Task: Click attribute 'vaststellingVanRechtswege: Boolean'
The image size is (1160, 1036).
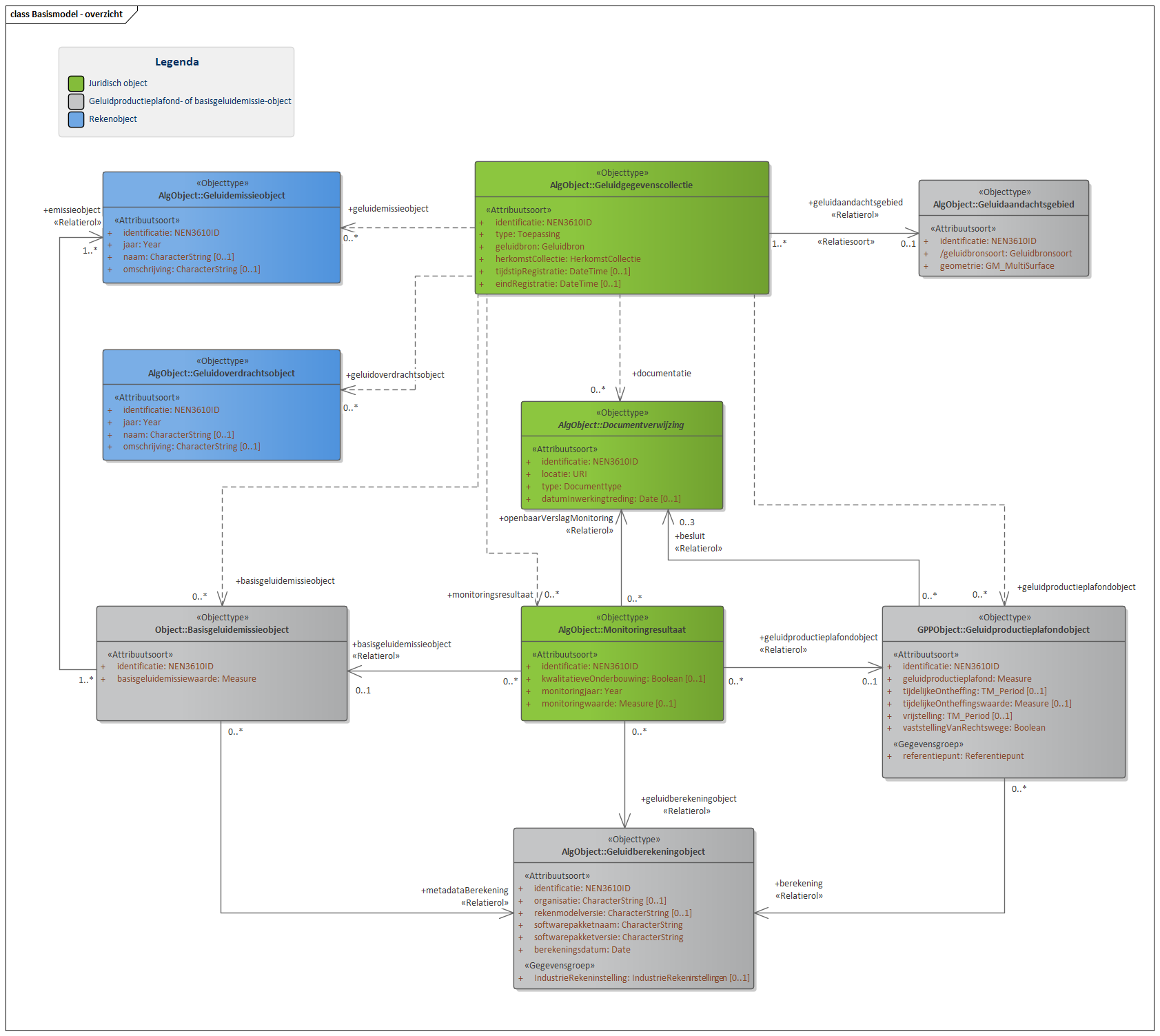Action: (x=974, y=728)
